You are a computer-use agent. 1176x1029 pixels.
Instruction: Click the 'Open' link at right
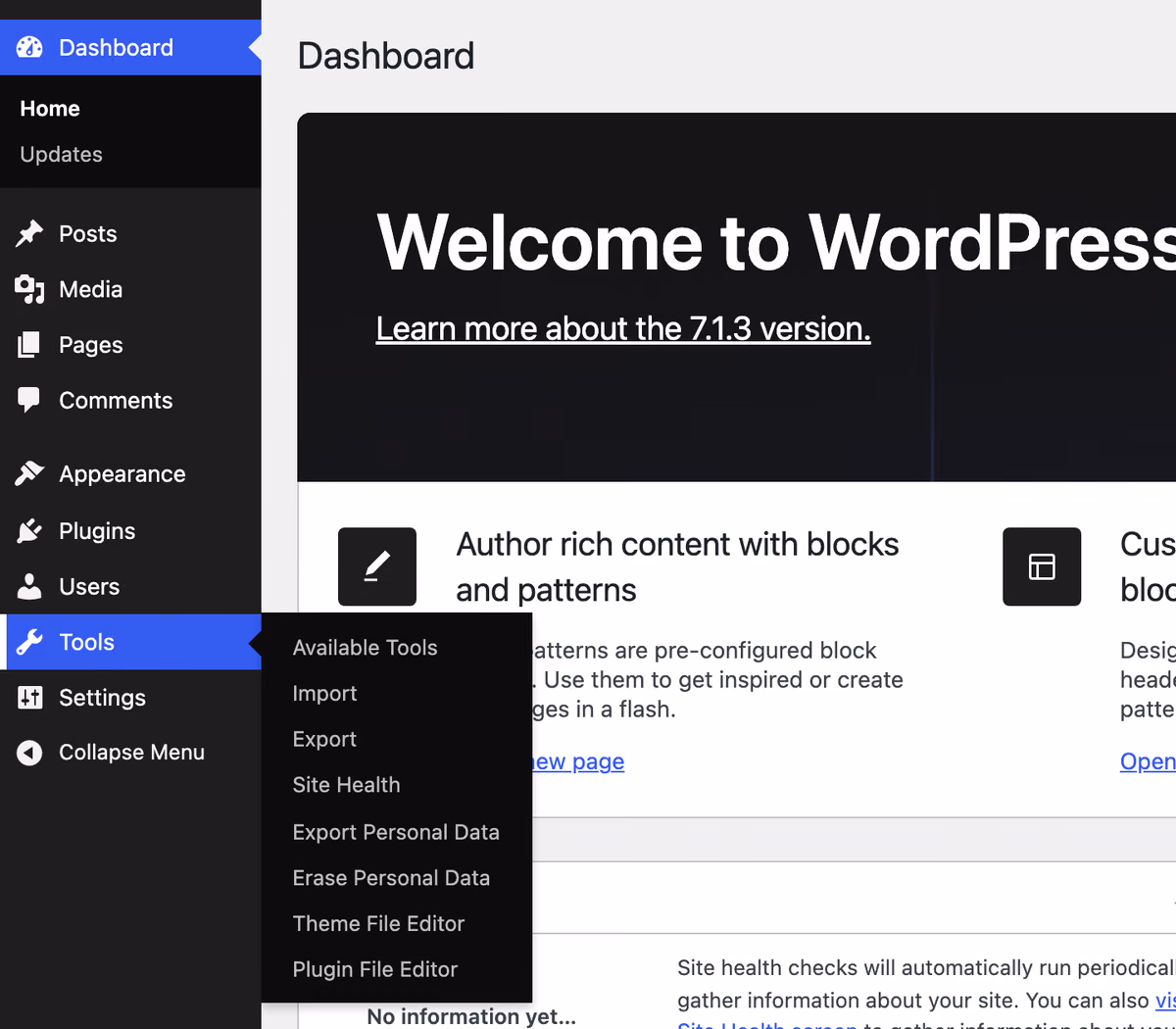(1148, 761)
